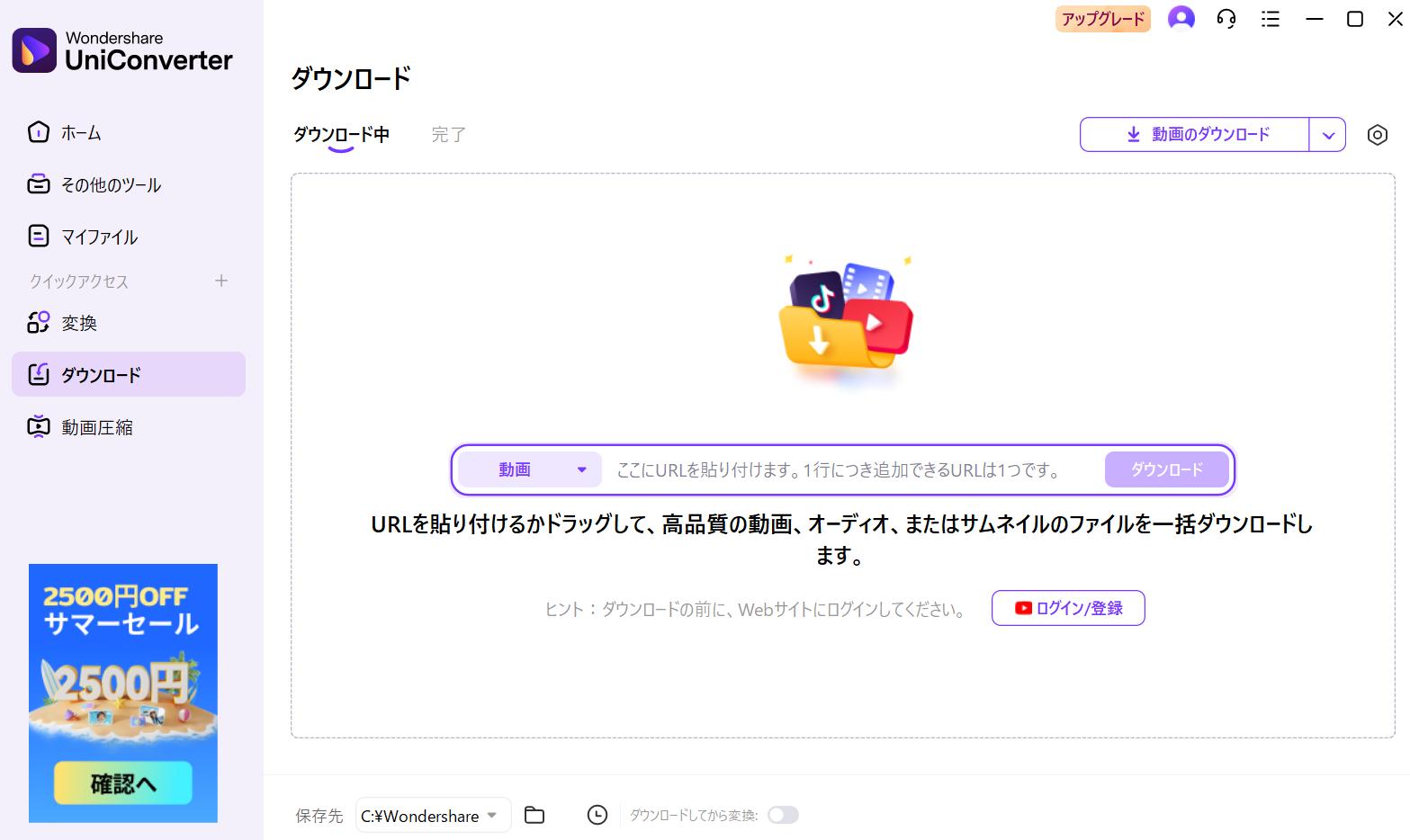This screenshot has height=840, width=1410.
Task: Click the clock schedule icon
Action: pos(597,815)
